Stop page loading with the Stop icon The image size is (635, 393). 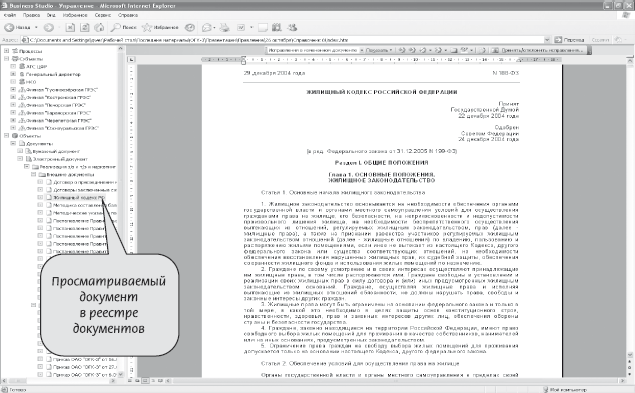(x=70, y=28)
